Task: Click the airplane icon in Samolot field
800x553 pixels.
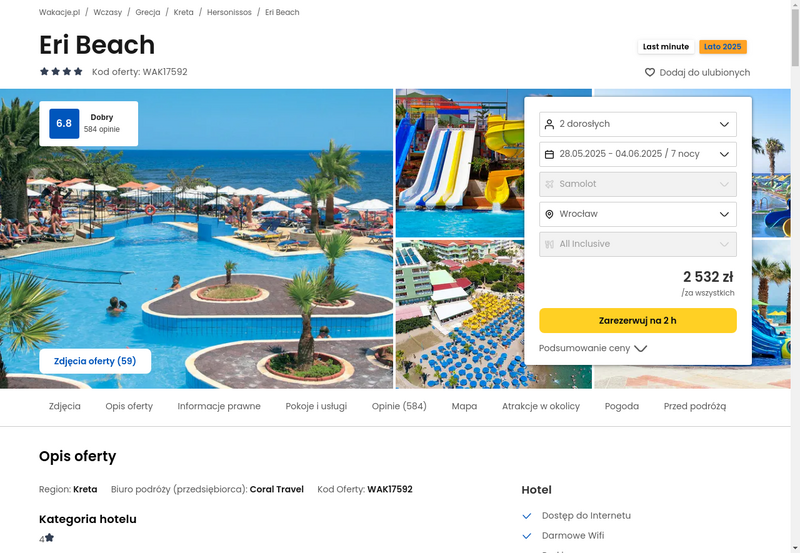Action: point(549,184)
